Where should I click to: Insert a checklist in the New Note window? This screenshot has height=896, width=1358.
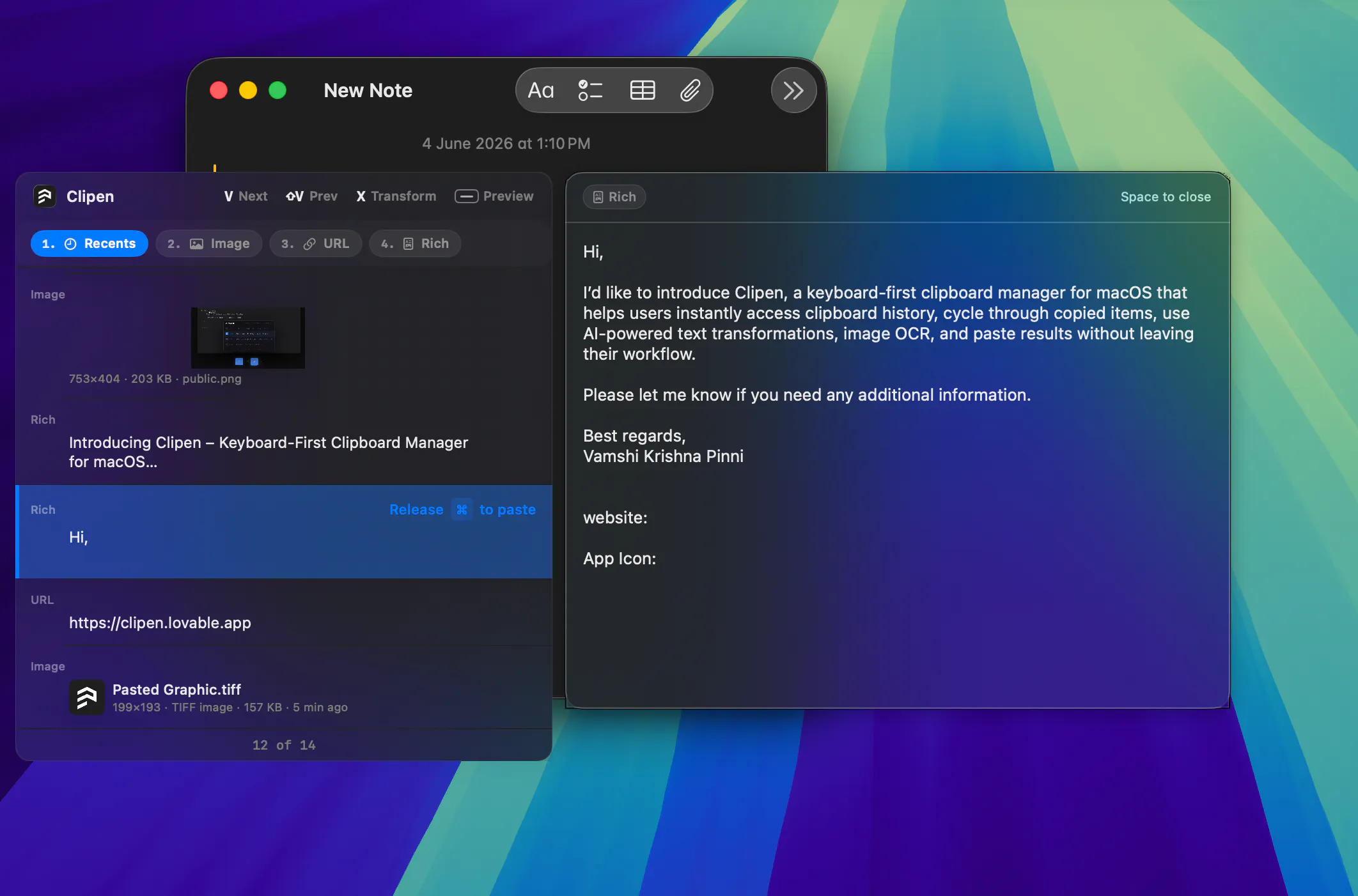click(589, 90)
